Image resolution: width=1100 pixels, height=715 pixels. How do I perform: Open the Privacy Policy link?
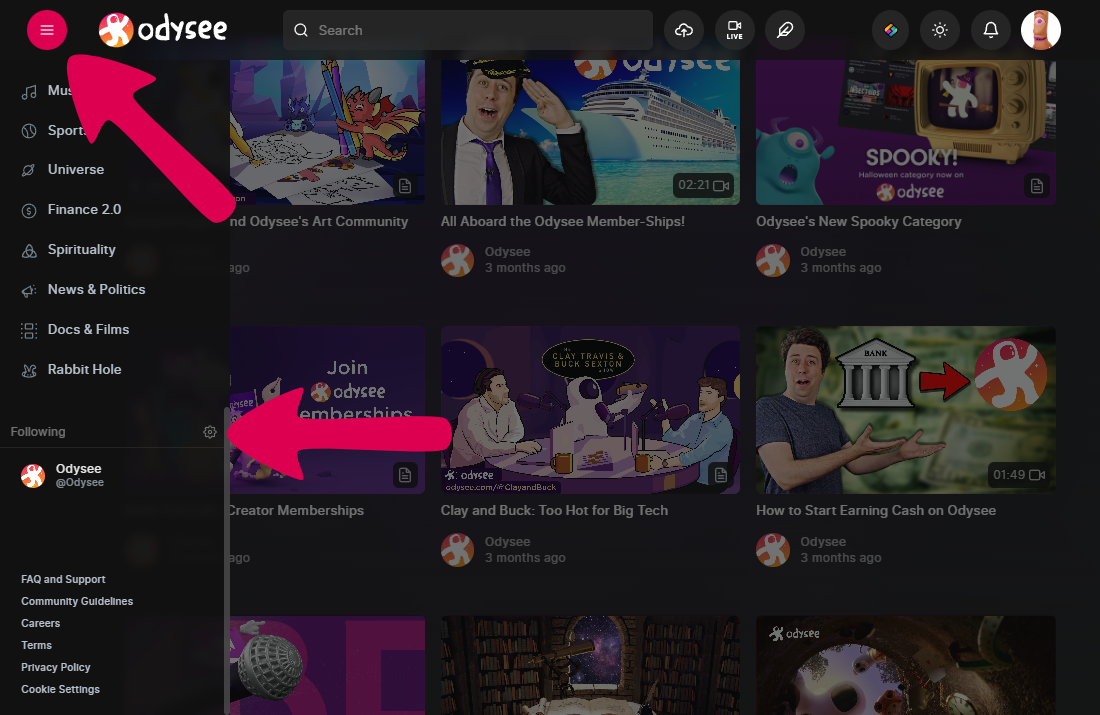pos(55,667)
